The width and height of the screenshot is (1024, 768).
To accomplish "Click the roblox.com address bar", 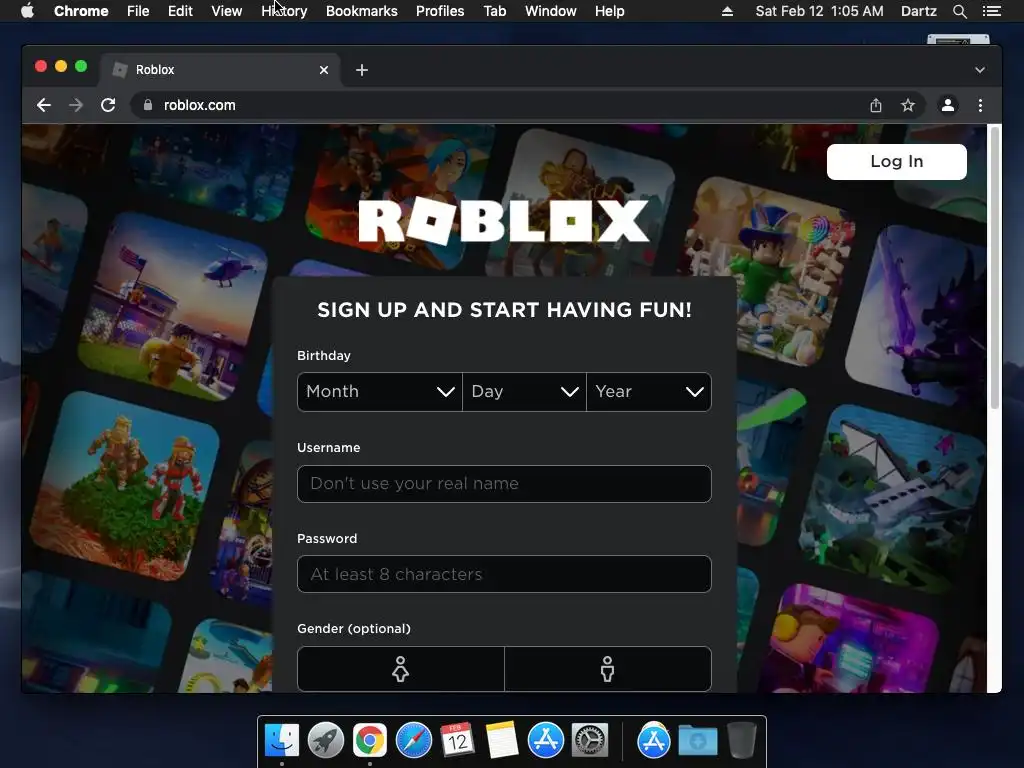I will [496, 105].
